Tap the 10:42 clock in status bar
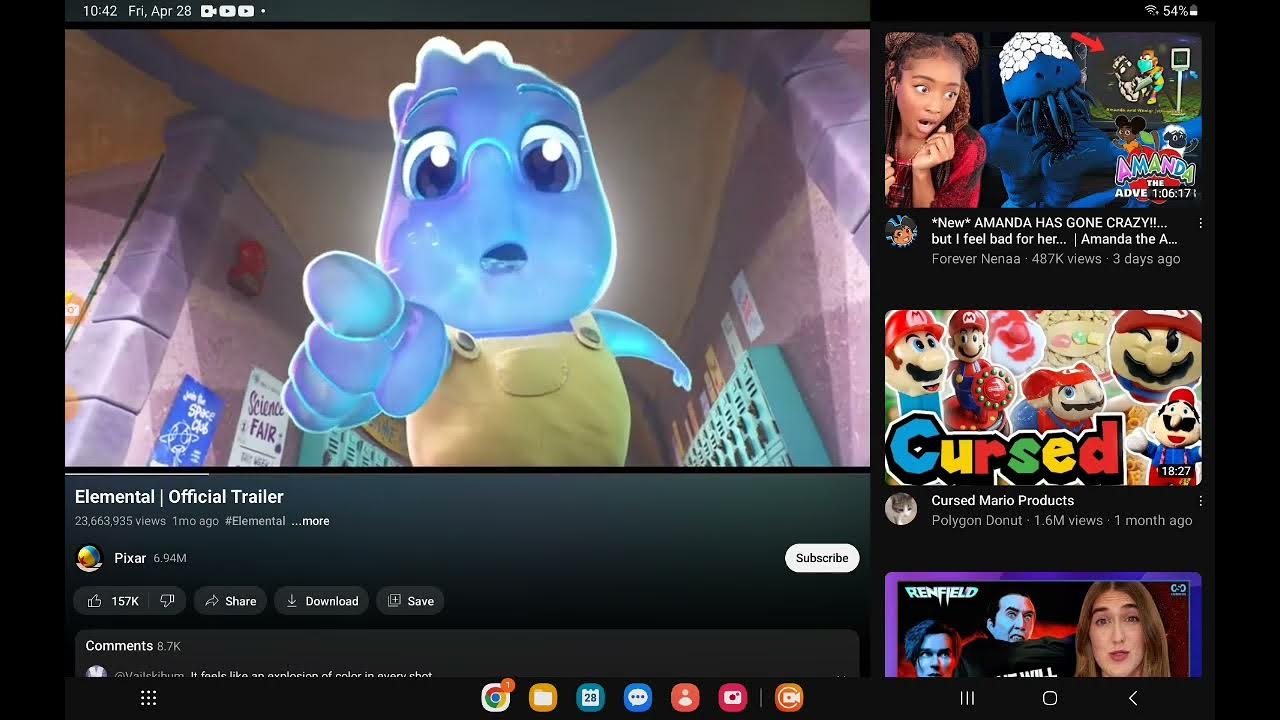 [100, 11]
